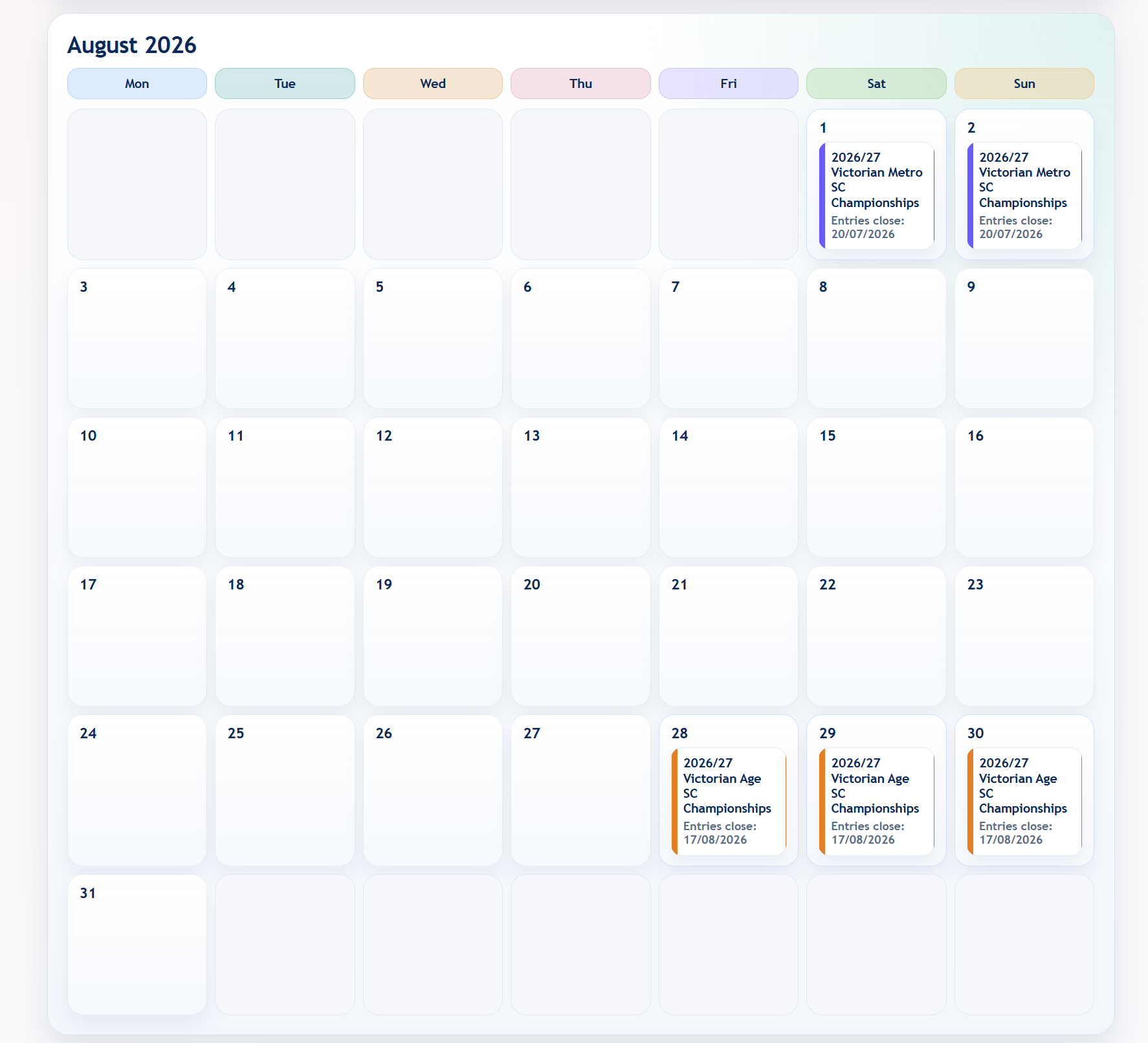1148x1043 pixels.
Task: Select day 17 cell
Action: click(137, 636)
